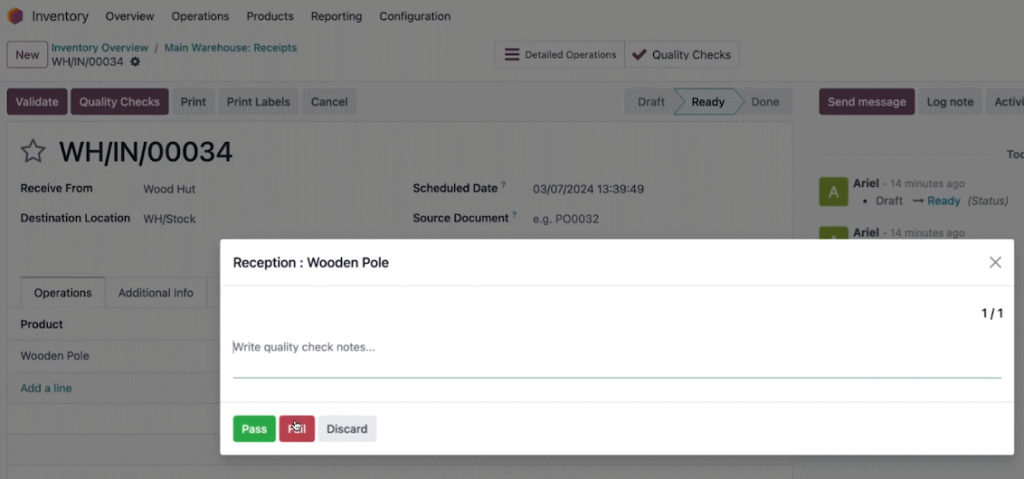Open settings gear next to WH/IN/00034
Image resolution: width=1024 pixels, height=479 pixels.
click(135, 62)
